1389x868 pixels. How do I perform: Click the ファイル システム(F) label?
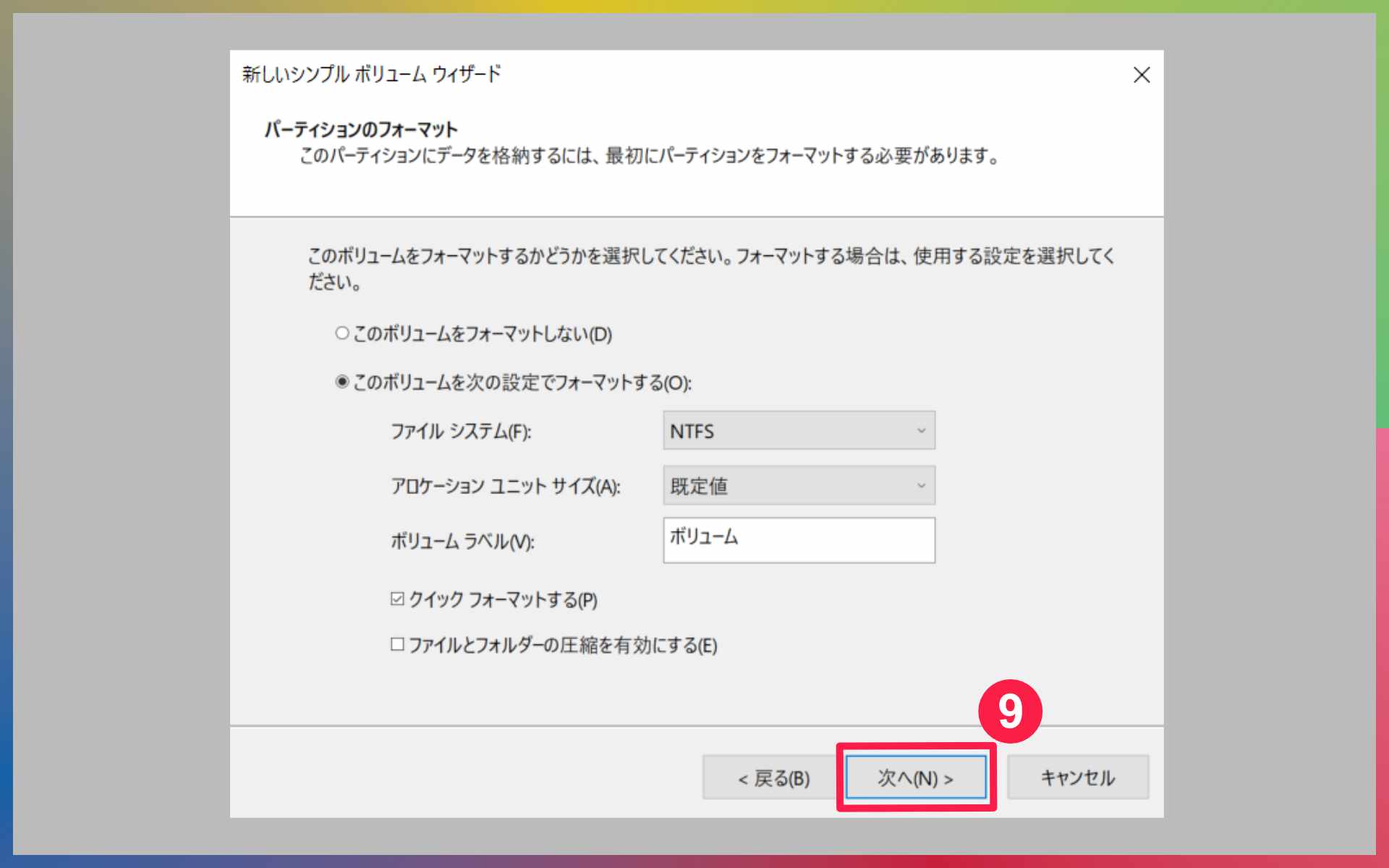click(x=461, y=432)
